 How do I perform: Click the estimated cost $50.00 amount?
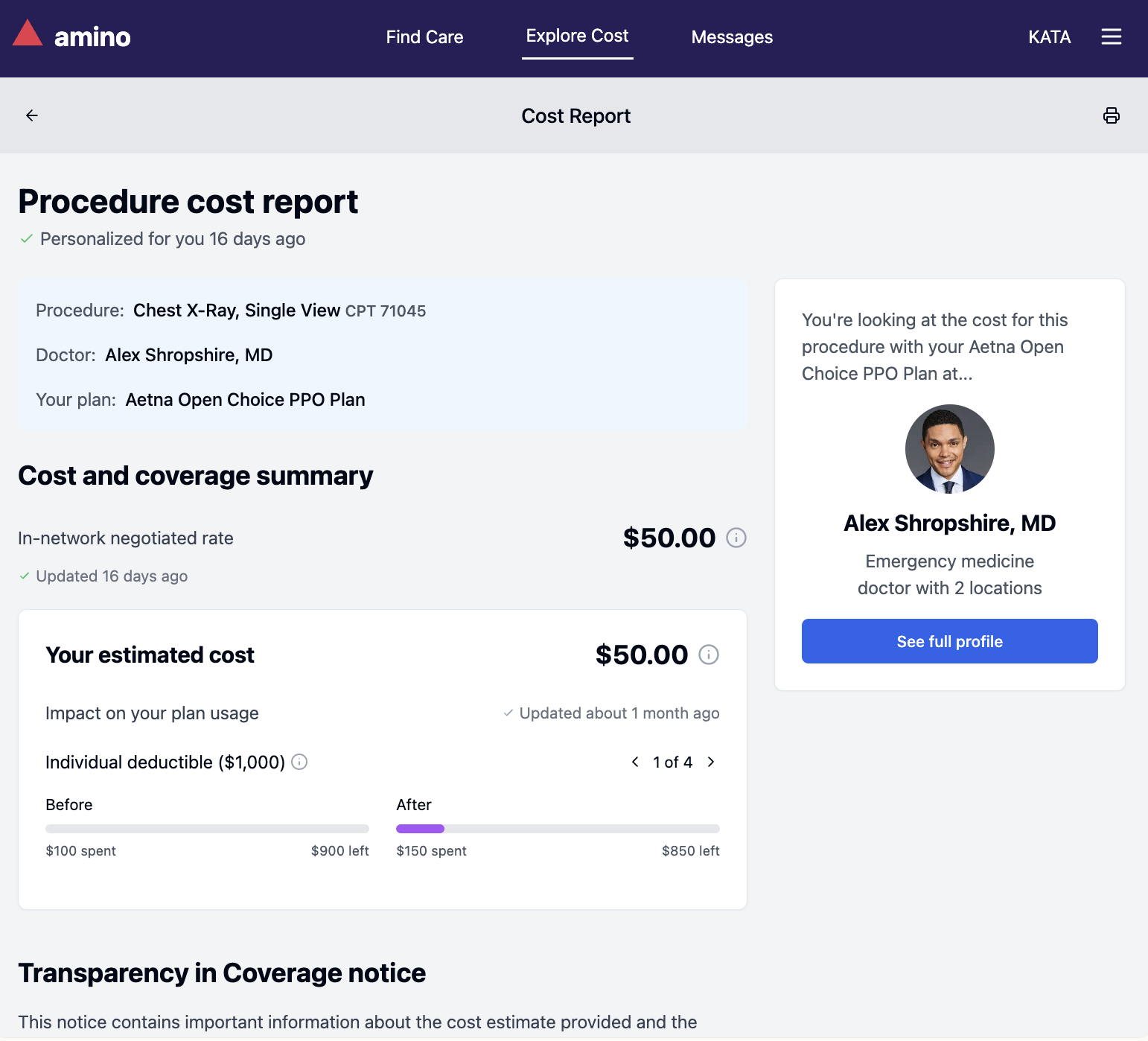point(642,655)
